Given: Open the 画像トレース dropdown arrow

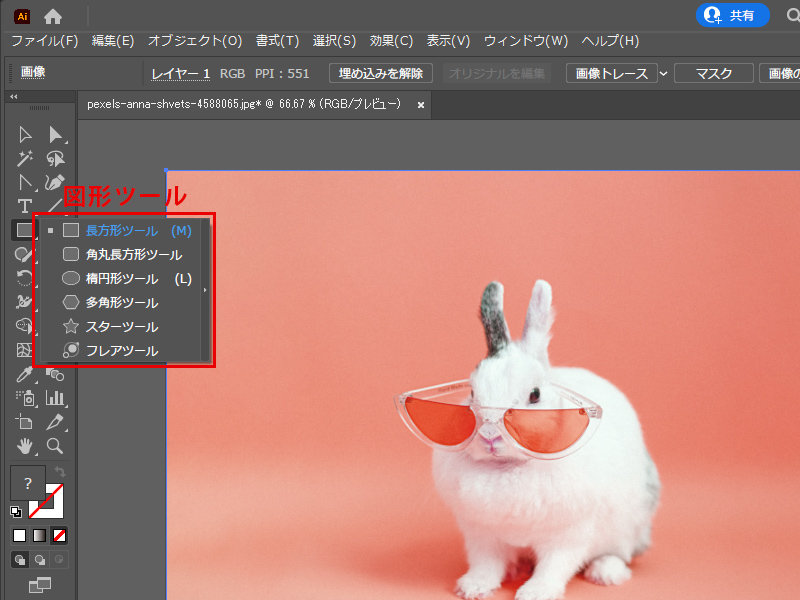Looking at the screenshot, I should tap(663, 73).
